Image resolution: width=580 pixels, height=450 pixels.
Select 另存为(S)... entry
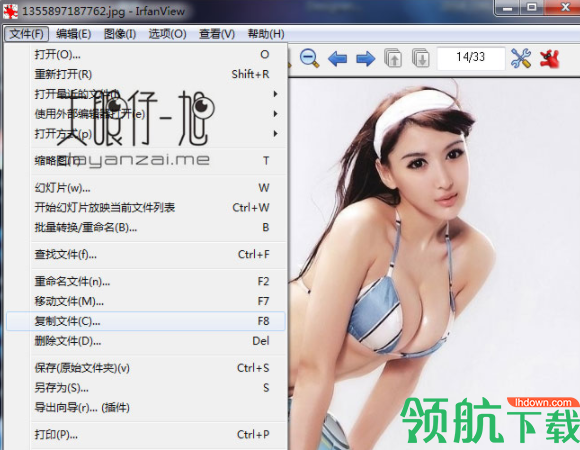pos(146,388)
